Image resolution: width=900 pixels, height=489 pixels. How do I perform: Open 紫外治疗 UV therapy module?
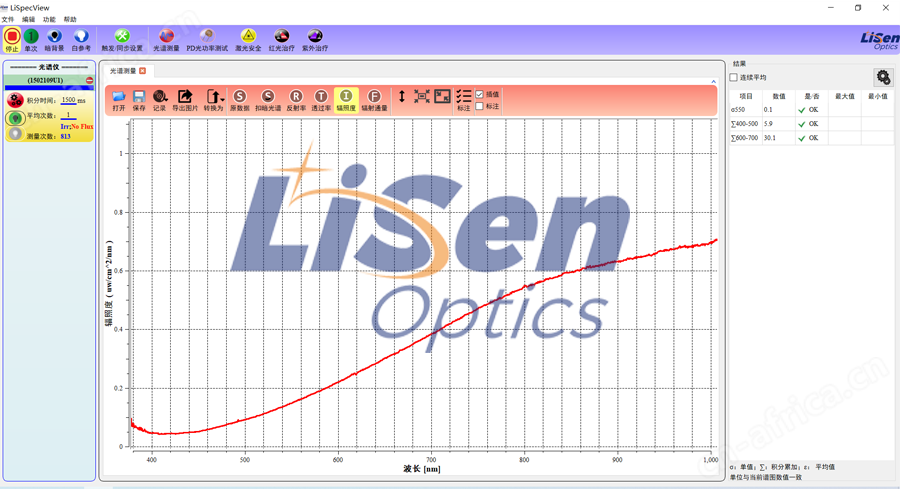pos(315,40)
